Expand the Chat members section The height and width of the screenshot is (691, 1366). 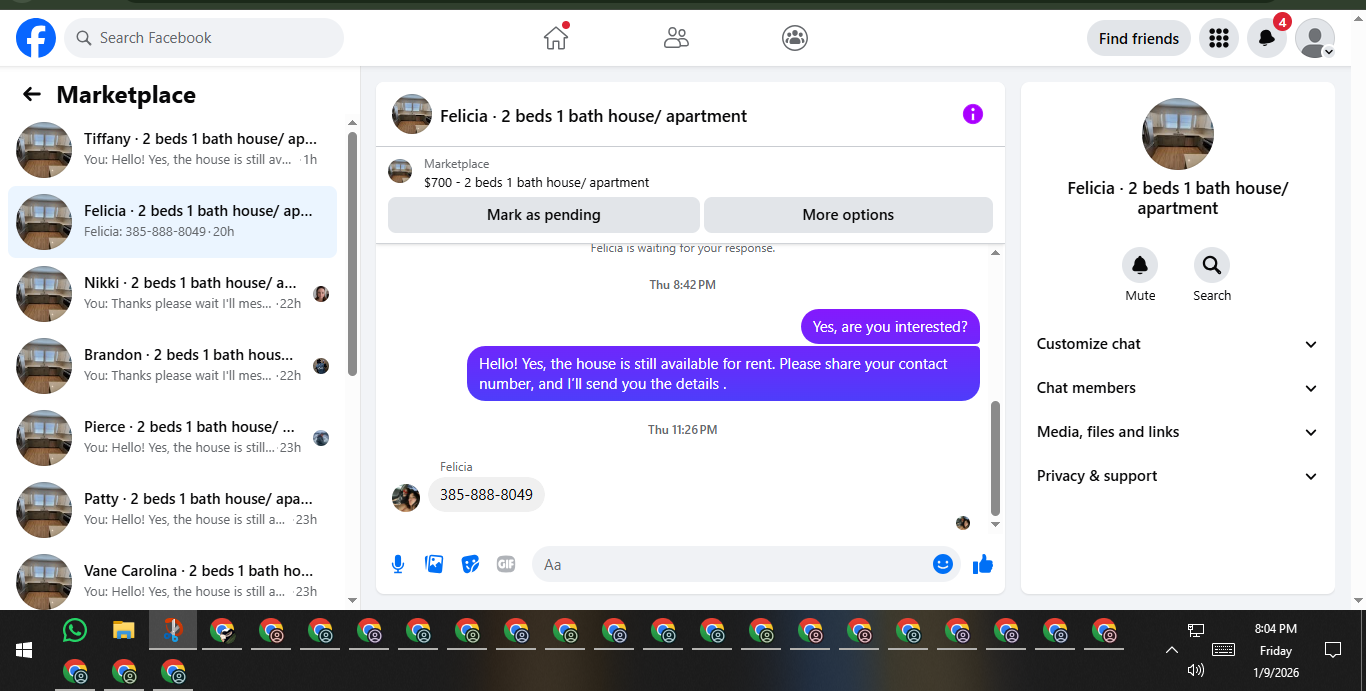(1178, 388)
